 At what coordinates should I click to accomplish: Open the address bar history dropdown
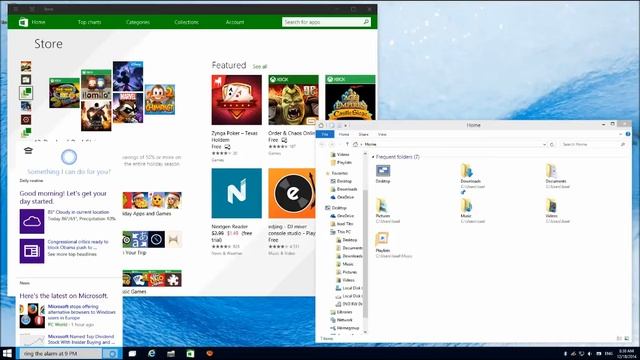click(x=544, y=144)
